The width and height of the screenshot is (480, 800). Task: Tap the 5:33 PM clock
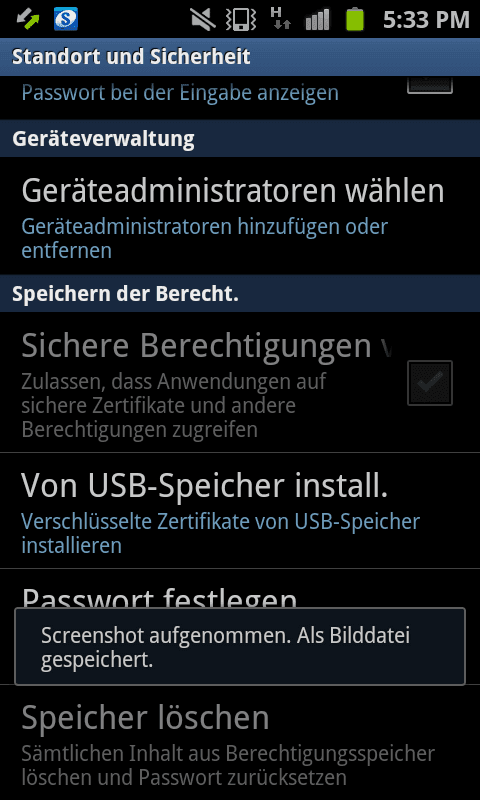pos(426,19)
